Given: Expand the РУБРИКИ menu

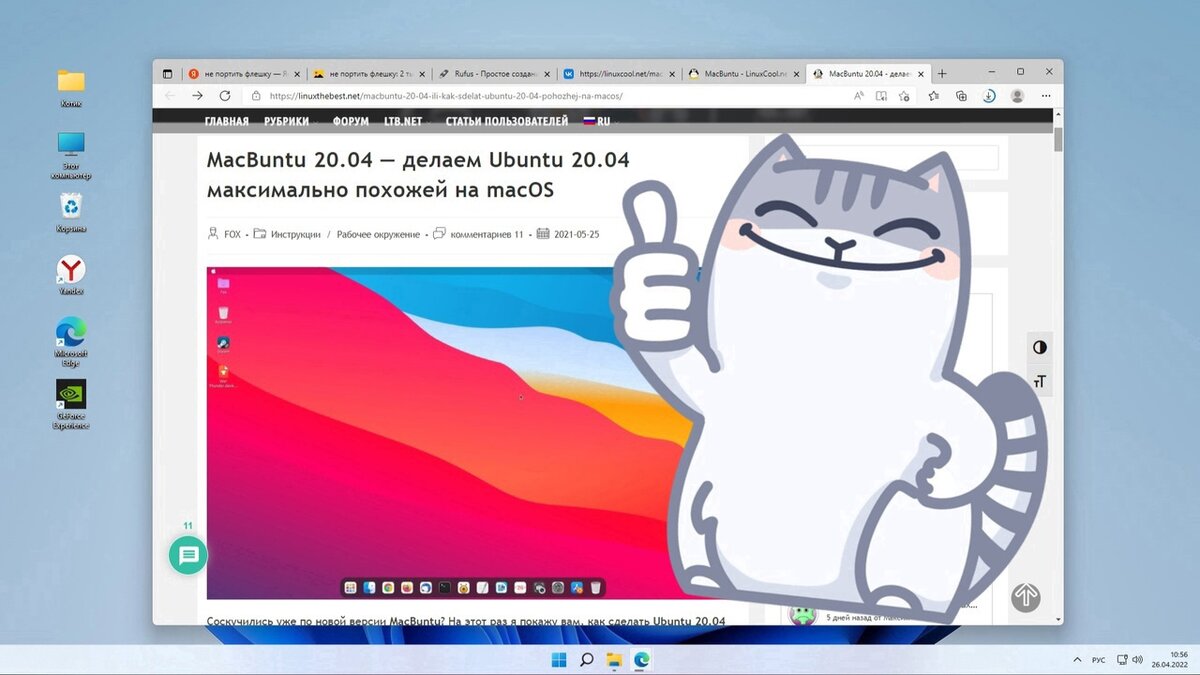Looking at the screenshot, I should point(289,121).
